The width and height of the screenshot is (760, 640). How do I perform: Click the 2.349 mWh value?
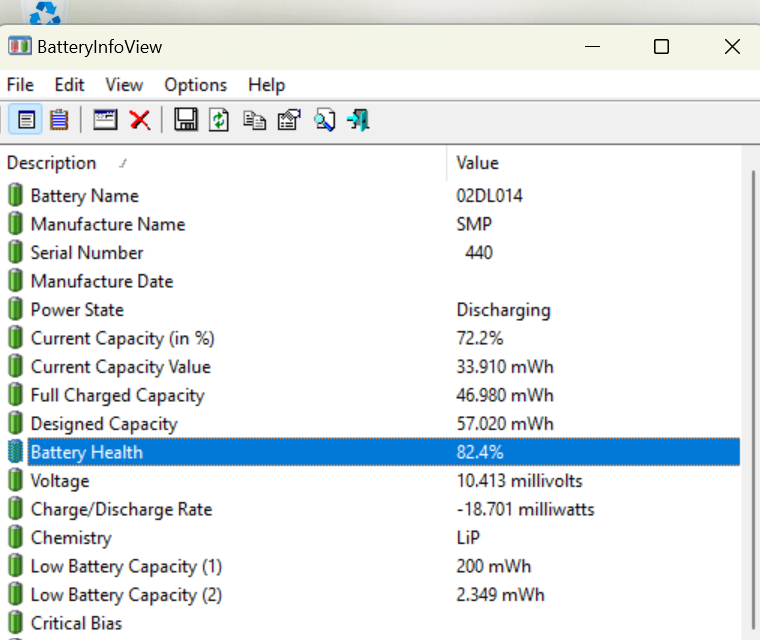pyautogui.click(x=500, y=594)
